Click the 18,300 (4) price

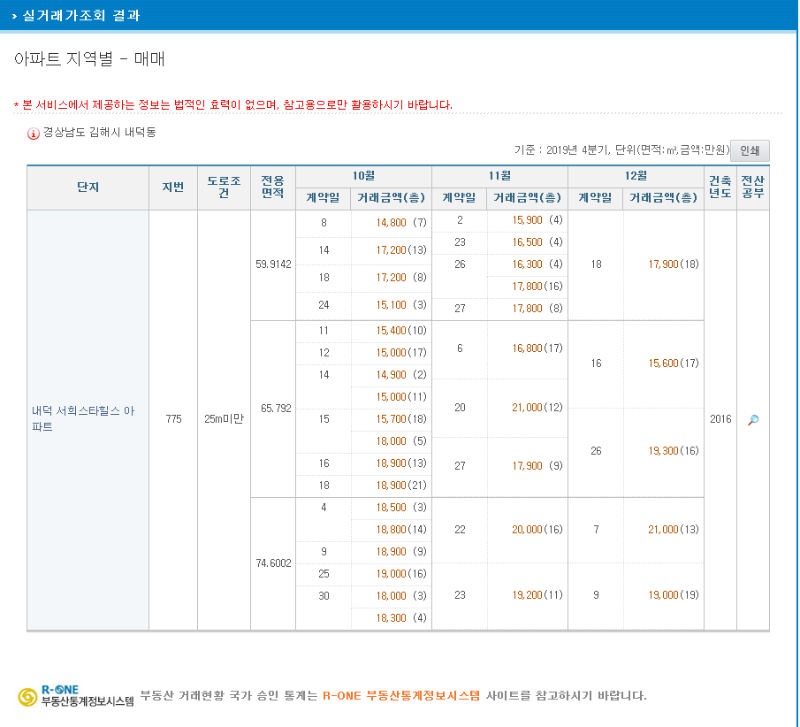coord(401,618)
